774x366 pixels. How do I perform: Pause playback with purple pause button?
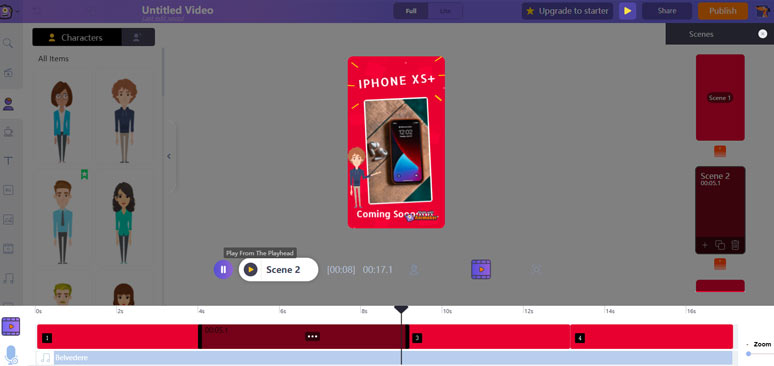pyautogui.click(x=223, y=270)
